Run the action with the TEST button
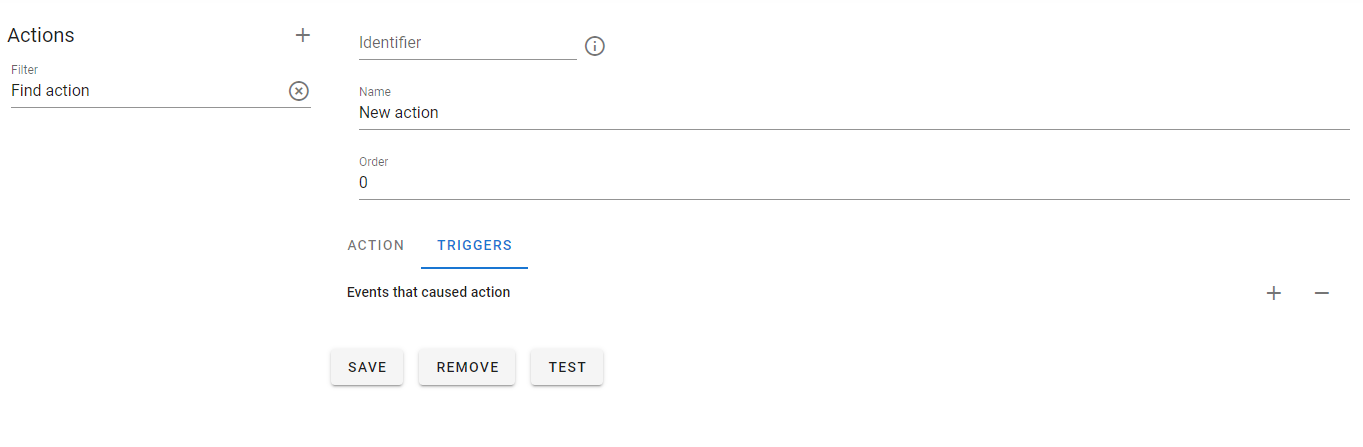Screen dimensions: 1363x447 [x=567, y=367]
